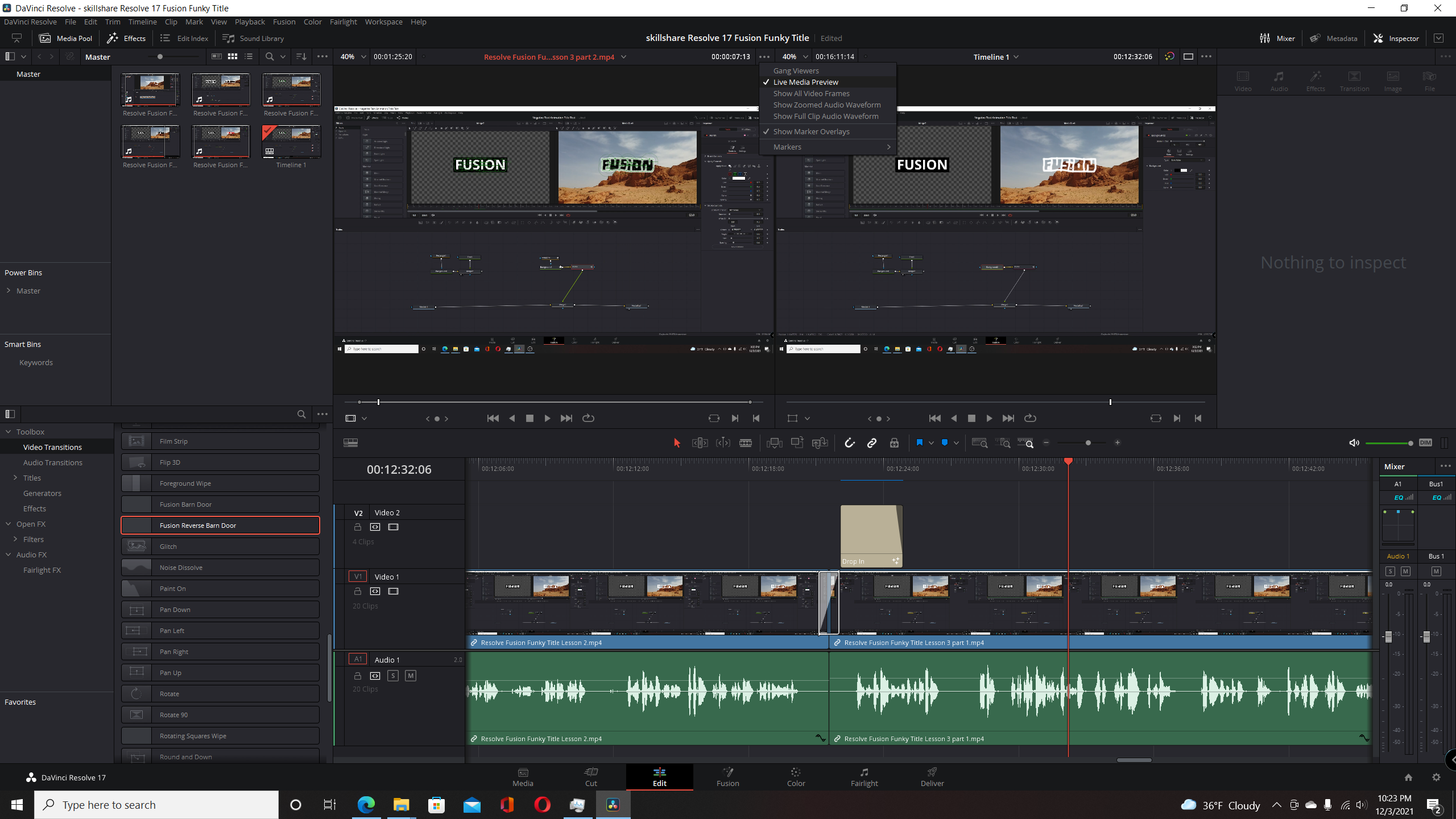The height and width of the screenshot is (819, 1456).
Task: Open the Effects panel button
Action: [126, 38]
